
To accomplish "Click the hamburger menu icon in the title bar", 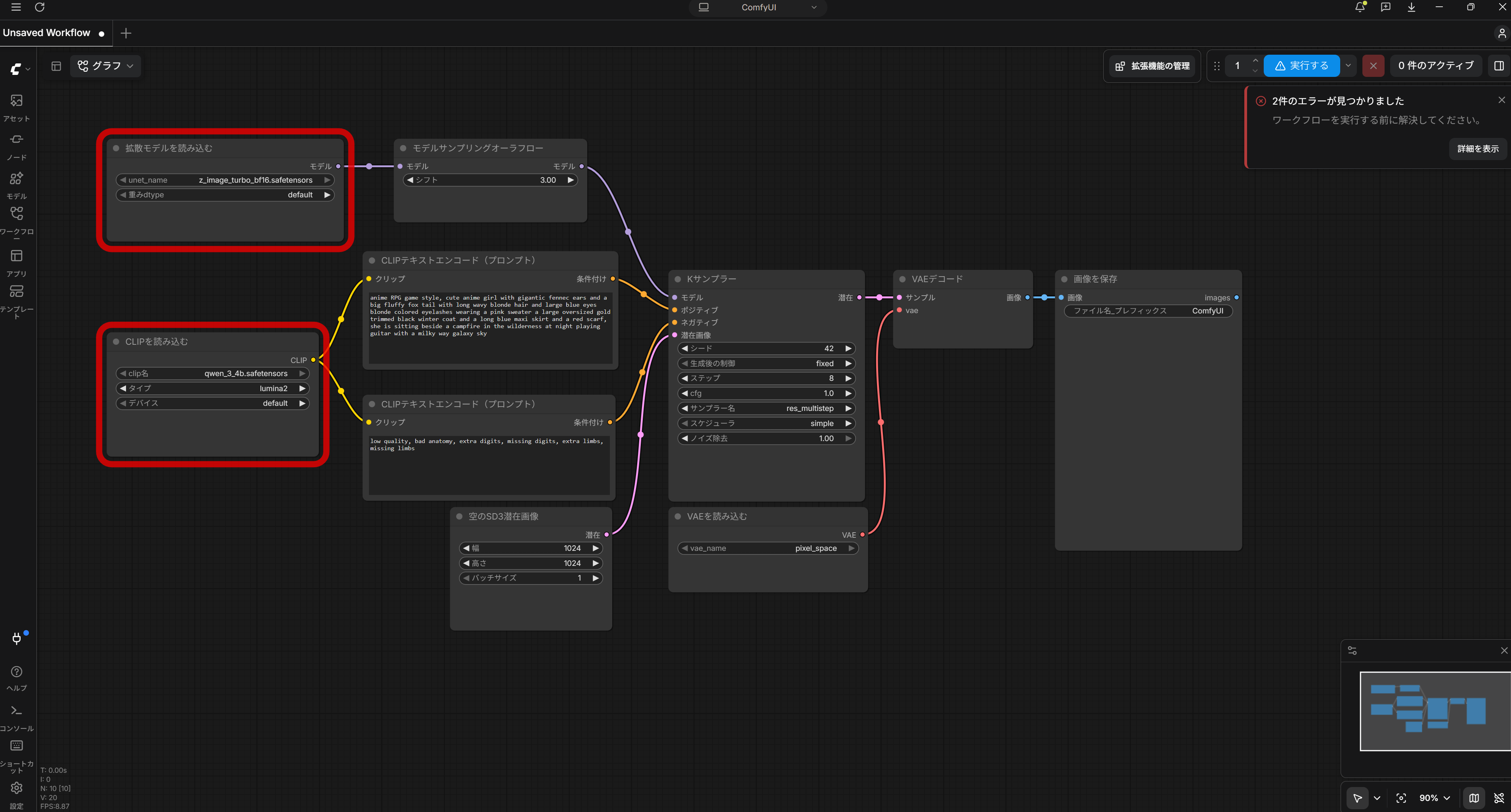I will click(x=16, y=7).
